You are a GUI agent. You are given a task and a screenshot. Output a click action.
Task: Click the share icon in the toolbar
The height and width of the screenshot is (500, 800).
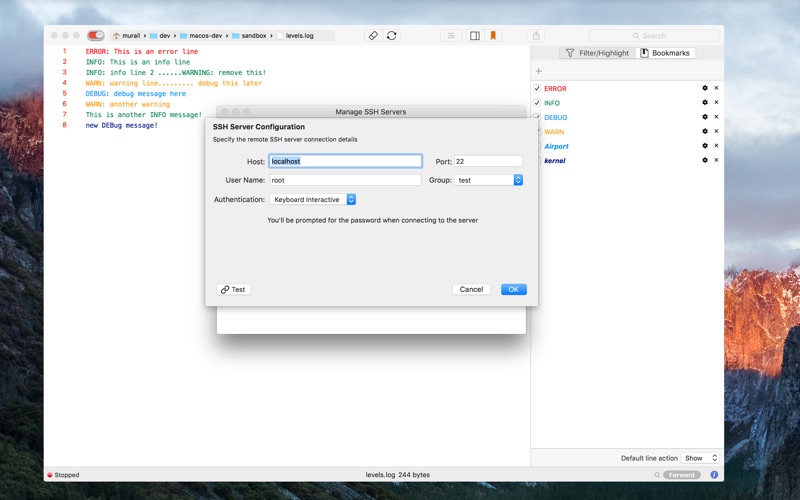click(536, 35)
